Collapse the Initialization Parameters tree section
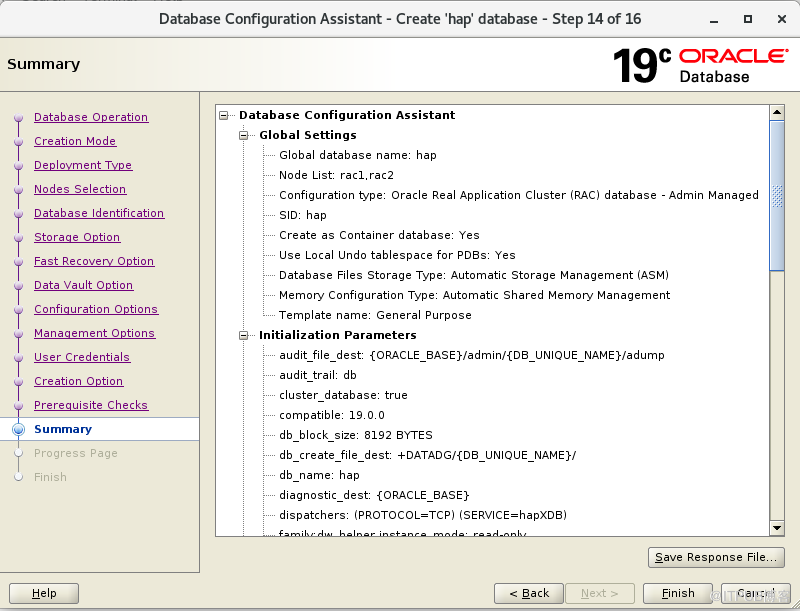 point(243,336)
